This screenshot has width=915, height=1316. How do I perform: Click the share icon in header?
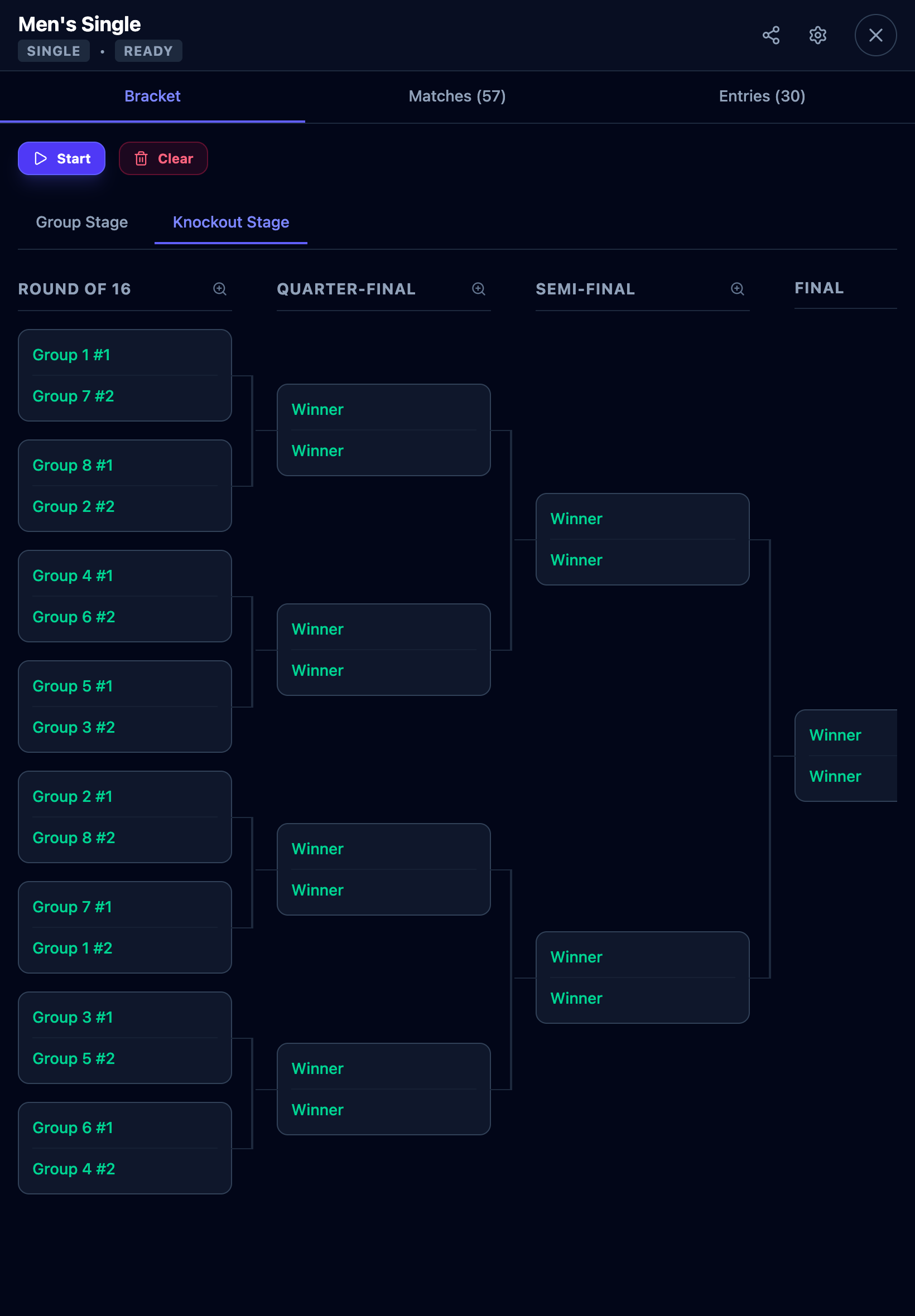[x=770, y=36]
